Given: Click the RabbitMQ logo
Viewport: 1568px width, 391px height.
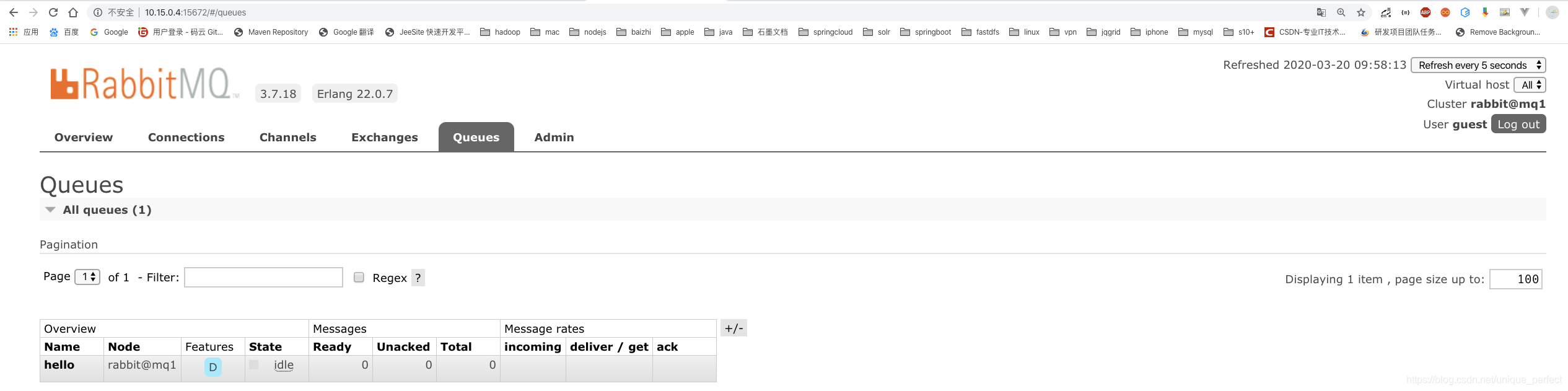Looking at the screenshot, I should (x=144, y=84).
